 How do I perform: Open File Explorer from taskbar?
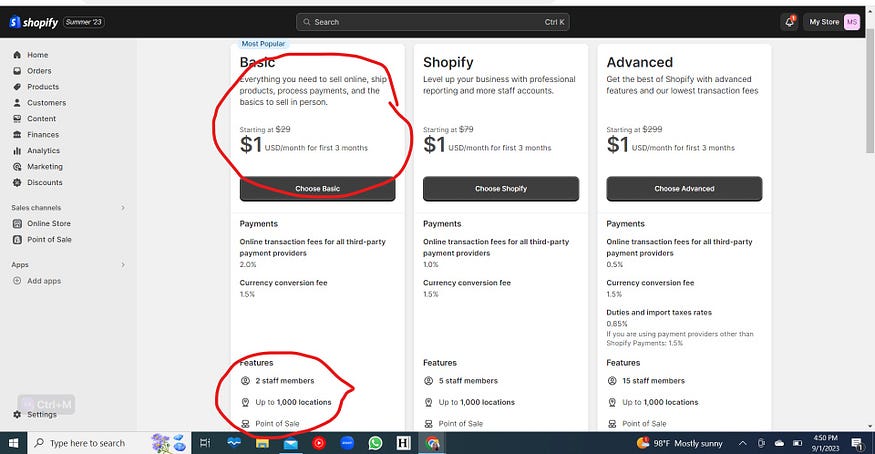tap(262, 443)
